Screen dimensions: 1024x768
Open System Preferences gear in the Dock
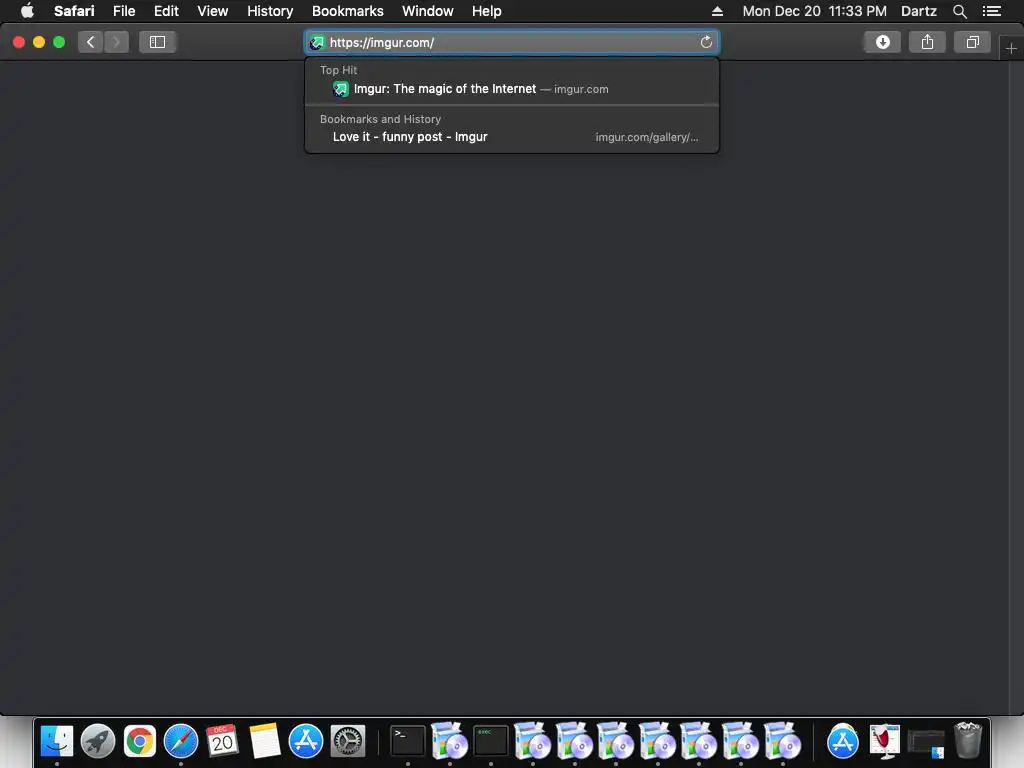click(x=347, y=741)
